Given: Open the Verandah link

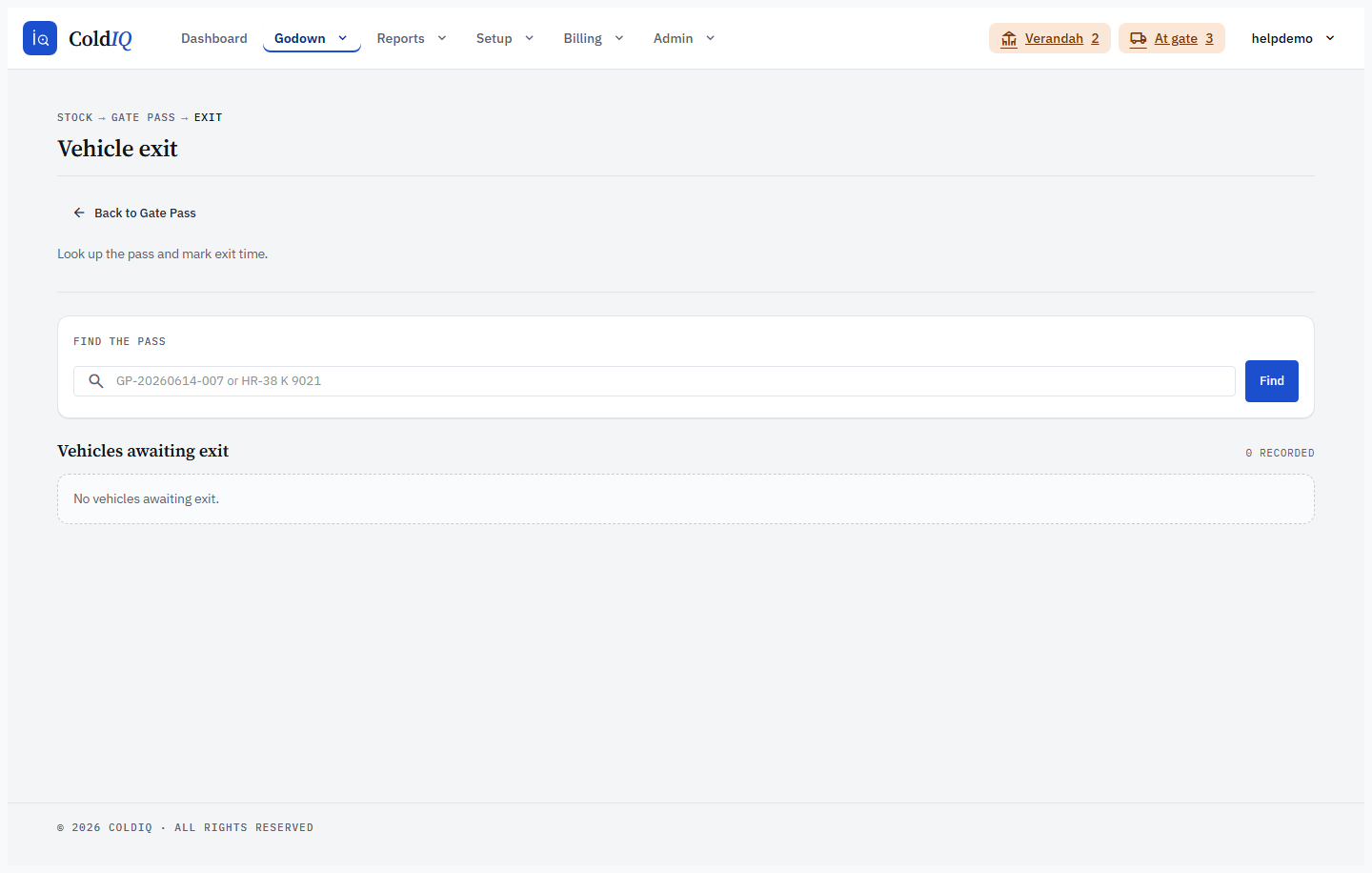Looking at the screenshot, I should [x=1050, y=38].
